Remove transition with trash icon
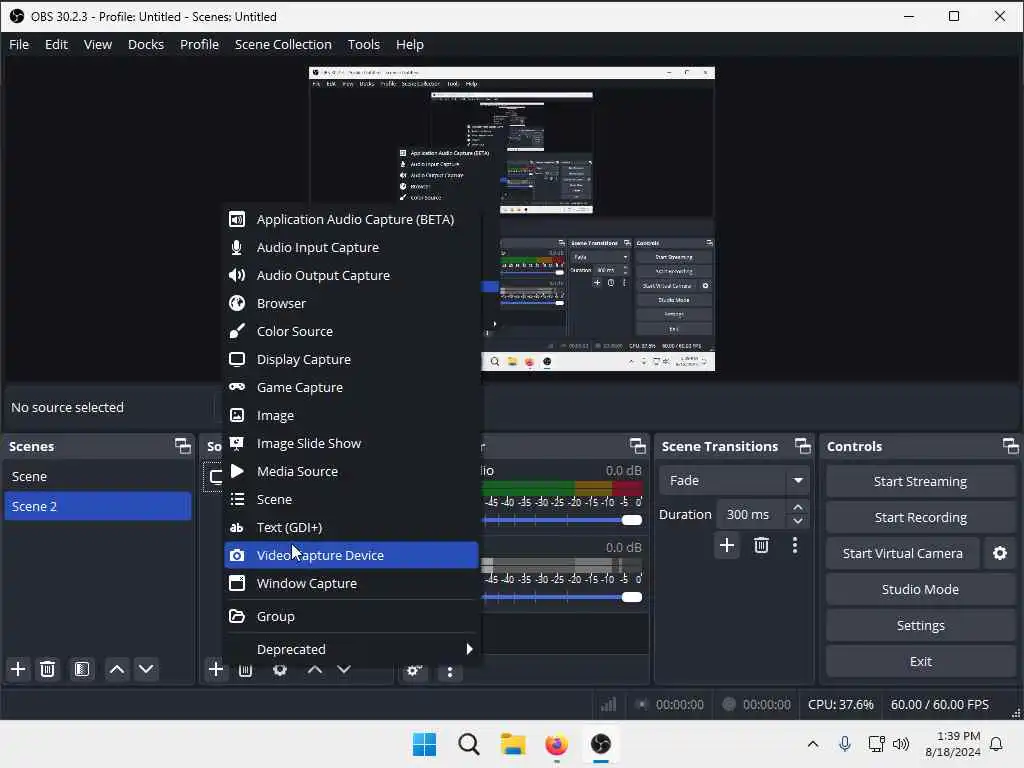 click(x=761, y=545)
